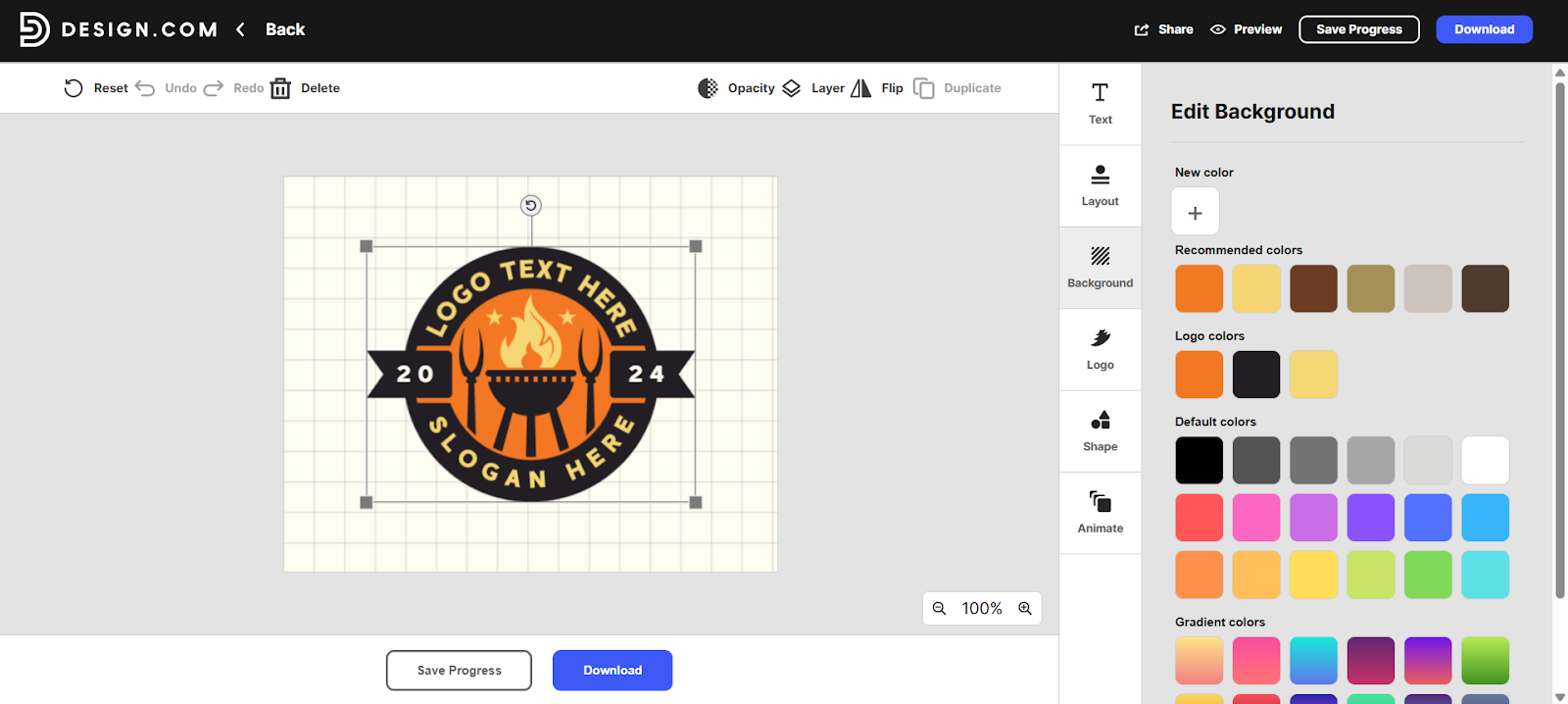Zoom in the canvas with the plus magnifier
This screenshot has width=1568, height=704.
tap(1025, 608)
